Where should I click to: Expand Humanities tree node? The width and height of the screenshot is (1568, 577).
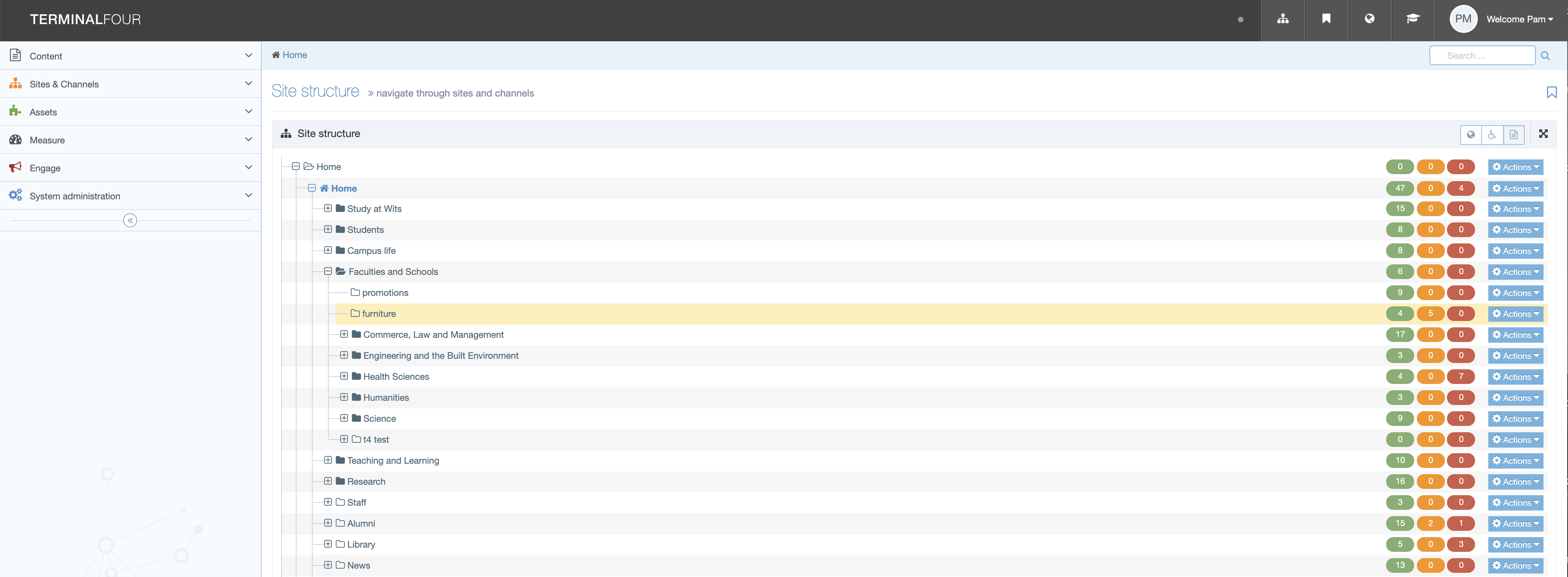tap(344, 398)
